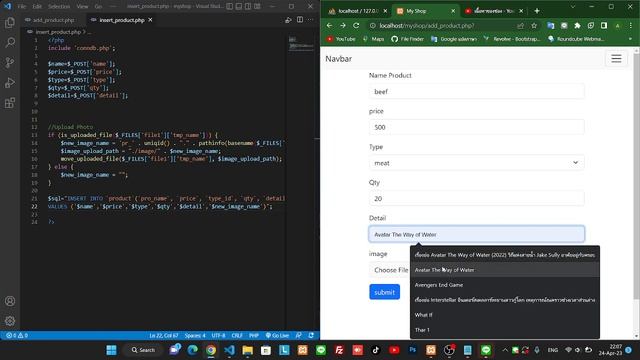Open the Chrome extensions puzzle icon
Image resolution: width=640 pixels, height=360 pixels.
click(577, 26)
